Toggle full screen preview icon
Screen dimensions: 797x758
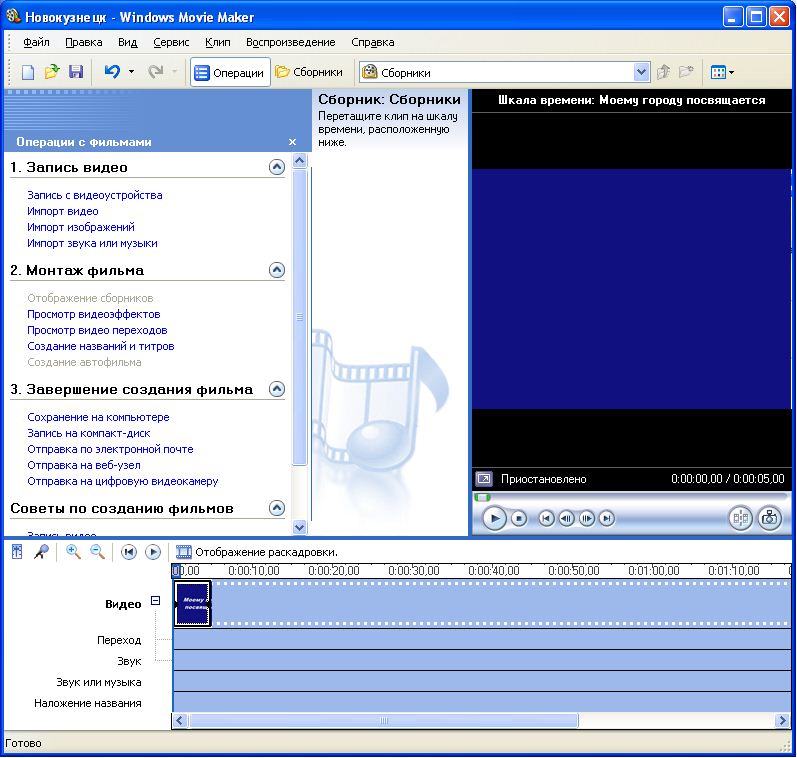[x=483, y=479]
